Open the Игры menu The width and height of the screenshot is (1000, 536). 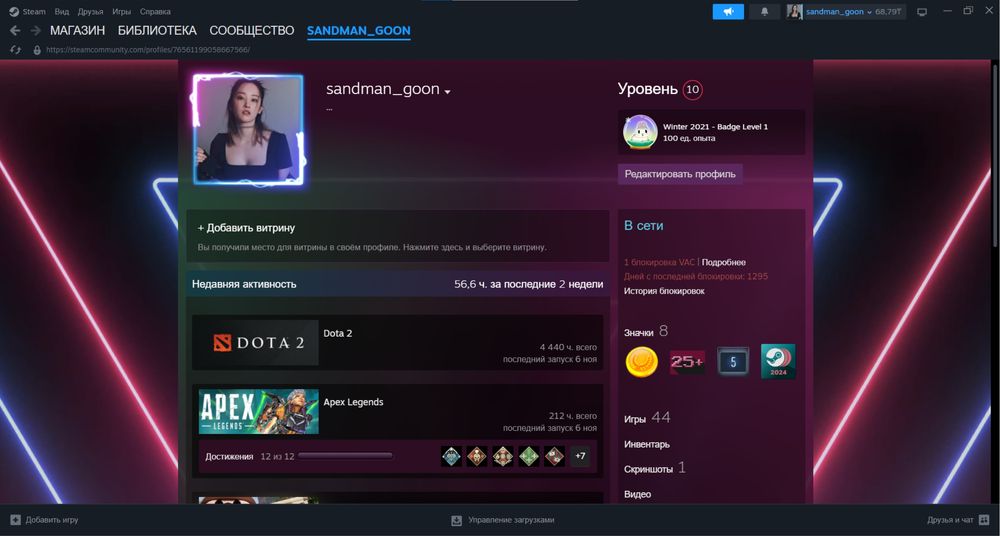tap(121, 11)
